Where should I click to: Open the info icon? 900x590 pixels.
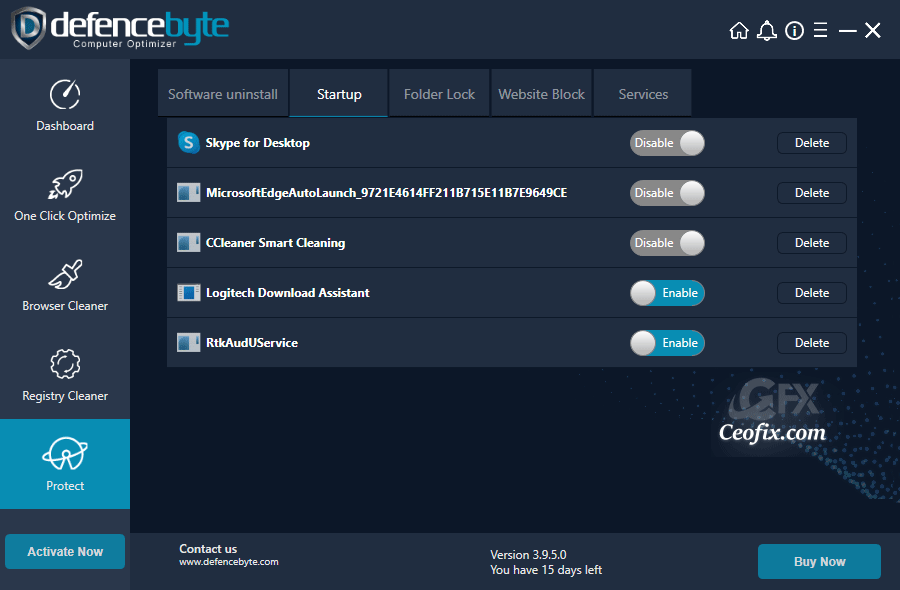(x=794, y=30)
